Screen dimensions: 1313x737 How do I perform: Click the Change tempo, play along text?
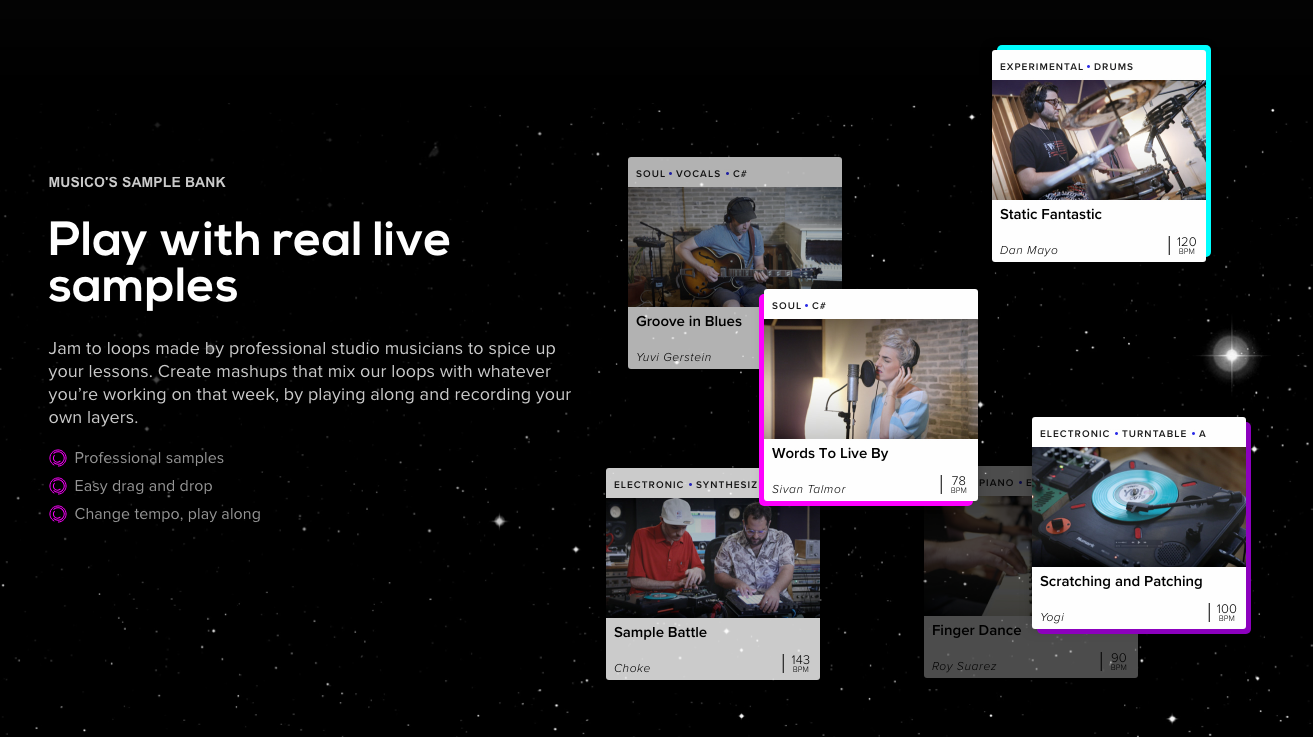pyautogui.click(x=167, y=514)
